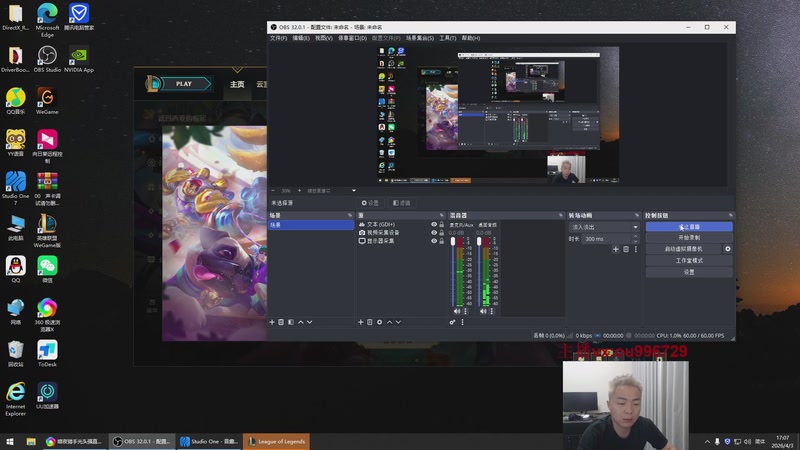Undock the Scenes panel via header icon
The image size is (800, 450).
click(350, 215)
